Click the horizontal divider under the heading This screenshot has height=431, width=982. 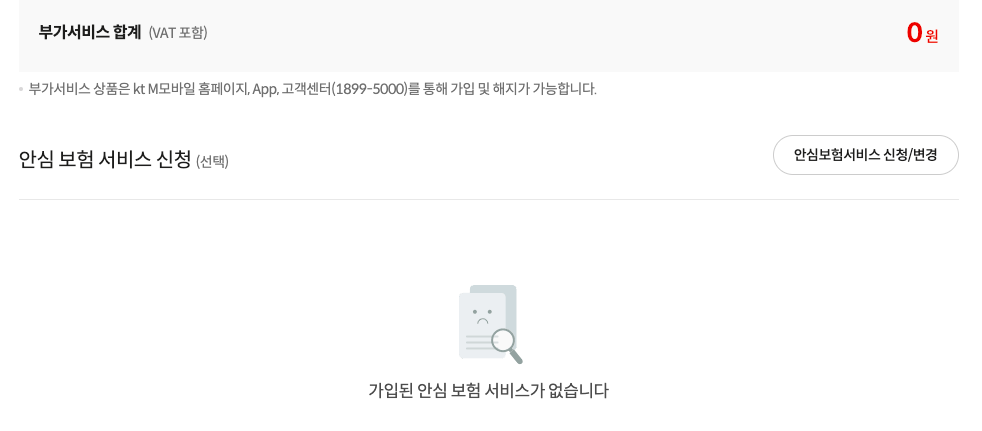pos(488,200)
